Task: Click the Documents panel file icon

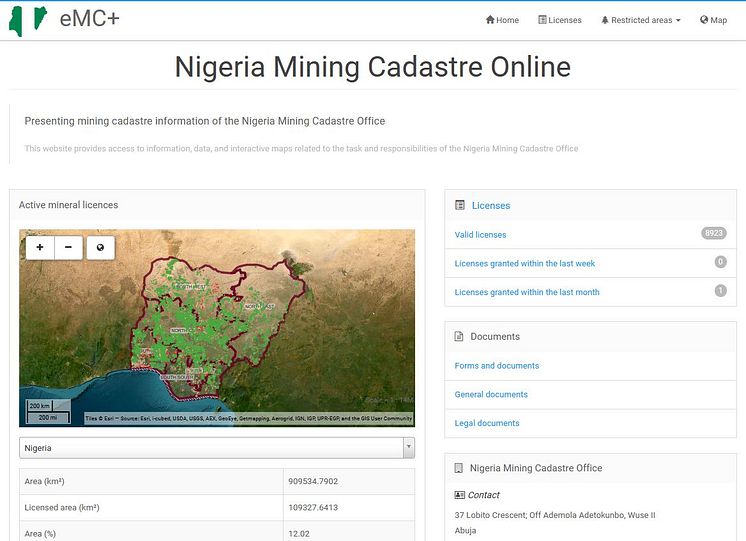Action: click(x=459, y=337)
